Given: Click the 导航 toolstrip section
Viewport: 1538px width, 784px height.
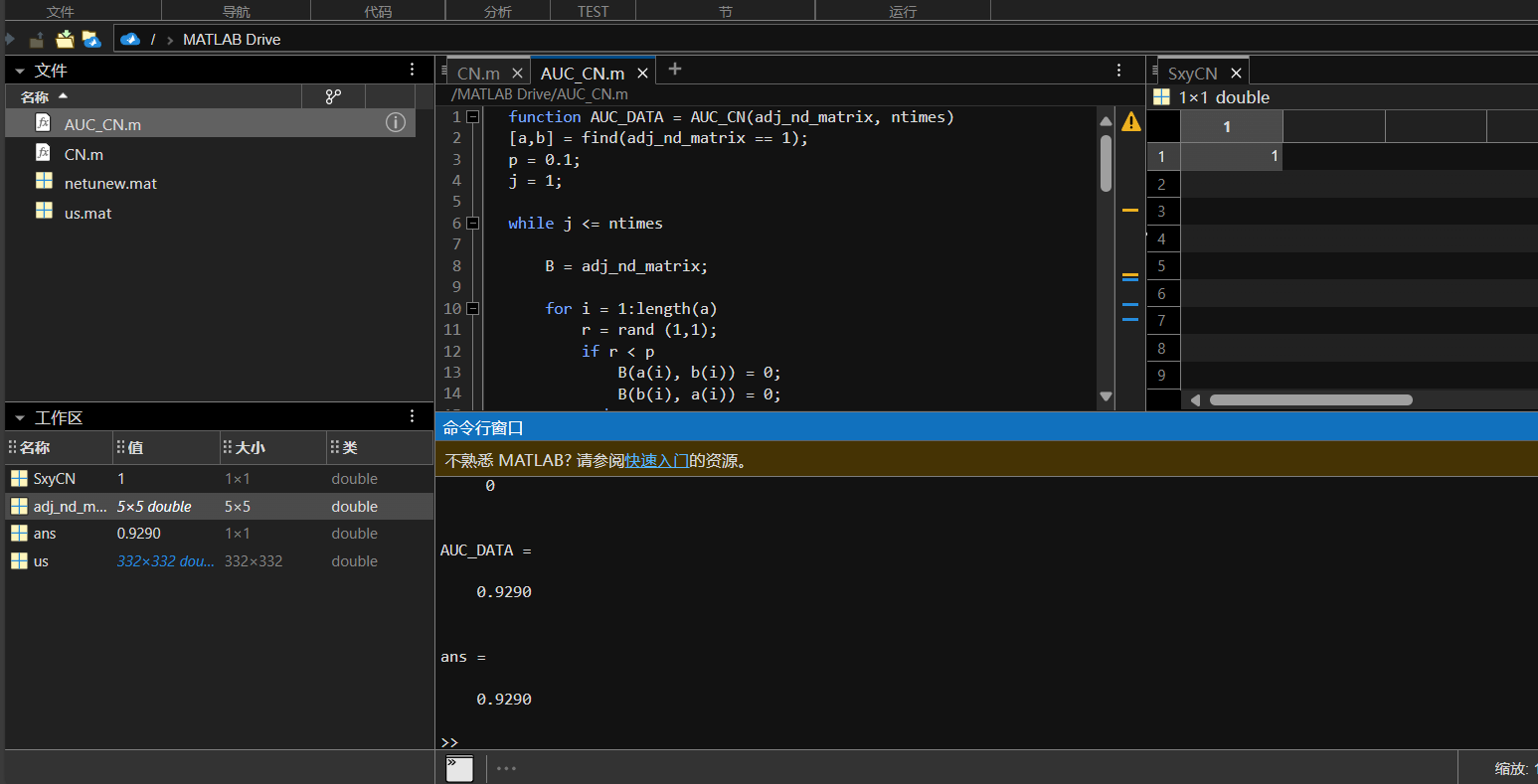Looking at the screenshot, I should pyautogui.click(x=237, y=12).
